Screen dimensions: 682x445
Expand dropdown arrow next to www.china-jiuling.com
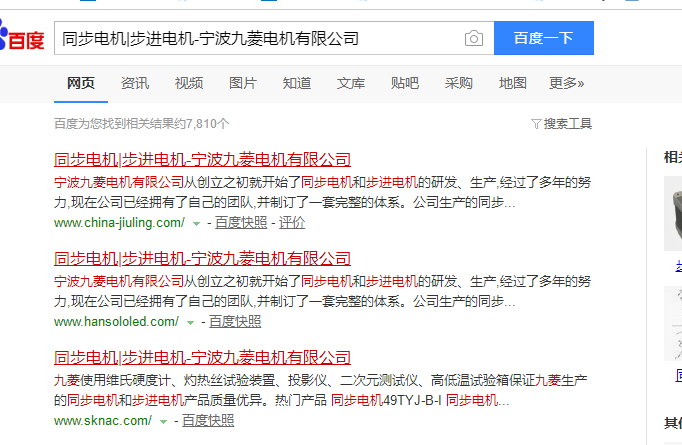coord(196,224)
